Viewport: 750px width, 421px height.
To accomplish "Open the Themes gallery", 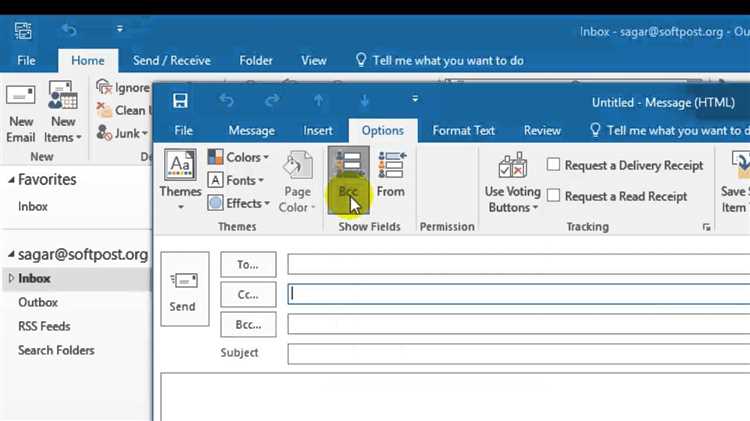I will 180,179.
